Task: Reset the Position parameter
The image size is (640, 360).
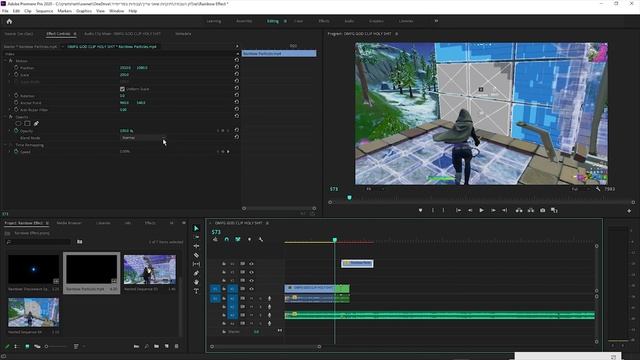Action: pyautogui.click(x=236, y=67)
